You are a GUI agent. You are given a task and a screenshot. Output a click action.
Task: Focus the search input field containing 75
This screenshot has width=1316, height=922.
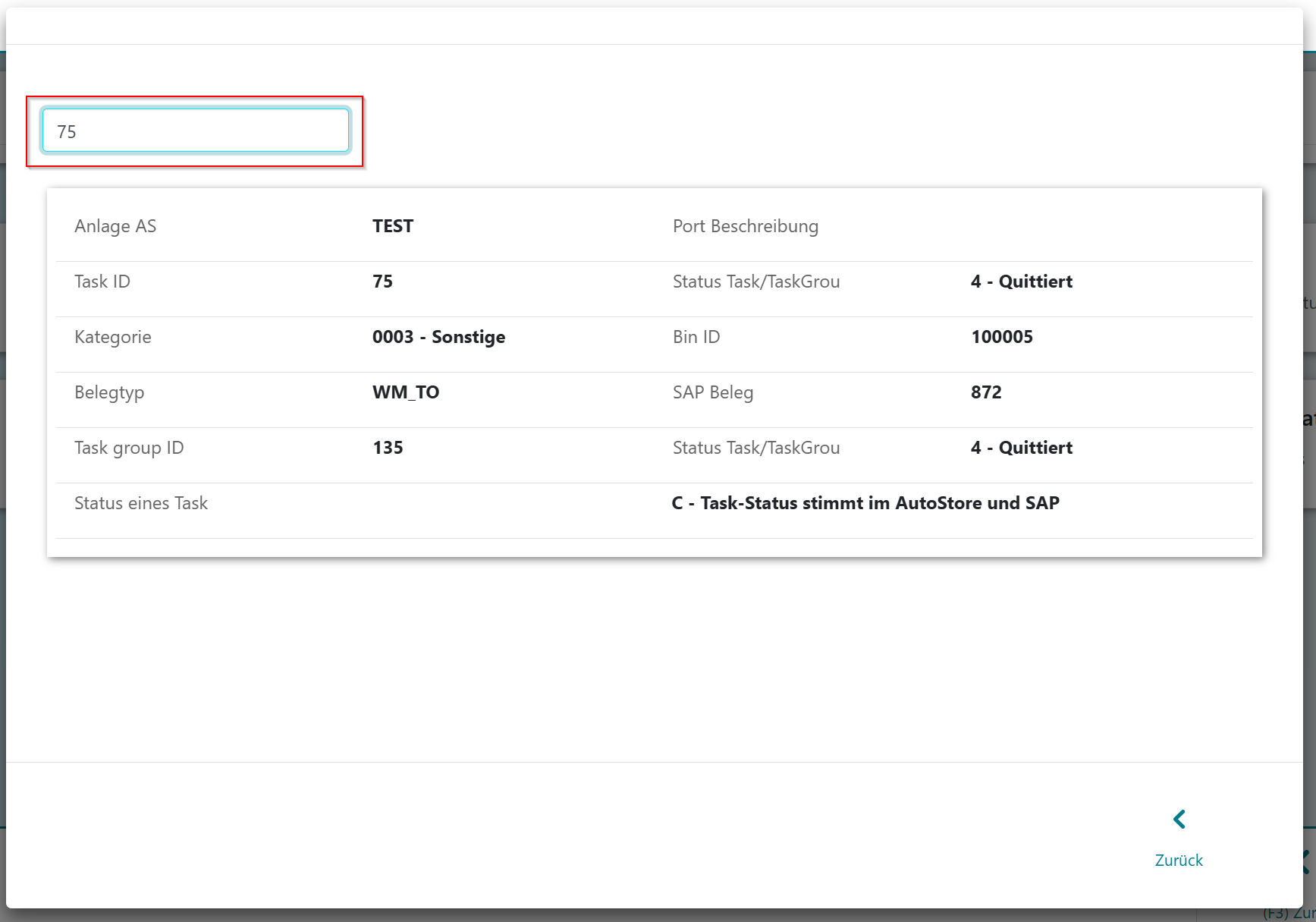[x=196, y=131]
